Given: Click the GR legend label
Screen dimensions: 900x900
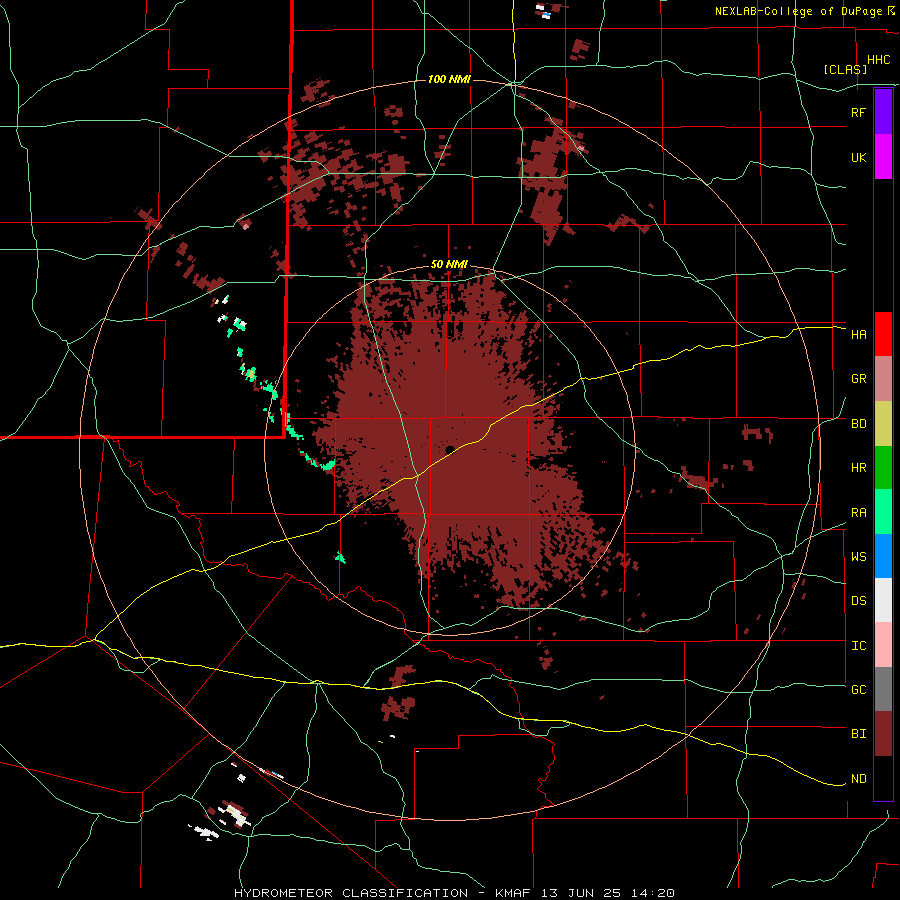Looking at the screenshot, I should (858, 379).
